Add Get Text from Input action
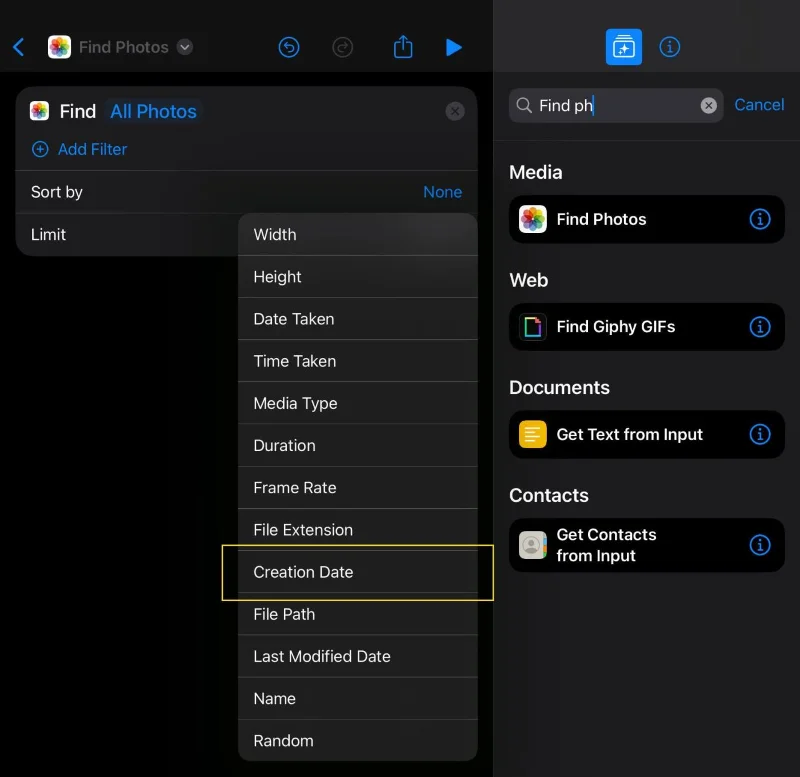The image size is (800, 777). 646,434
